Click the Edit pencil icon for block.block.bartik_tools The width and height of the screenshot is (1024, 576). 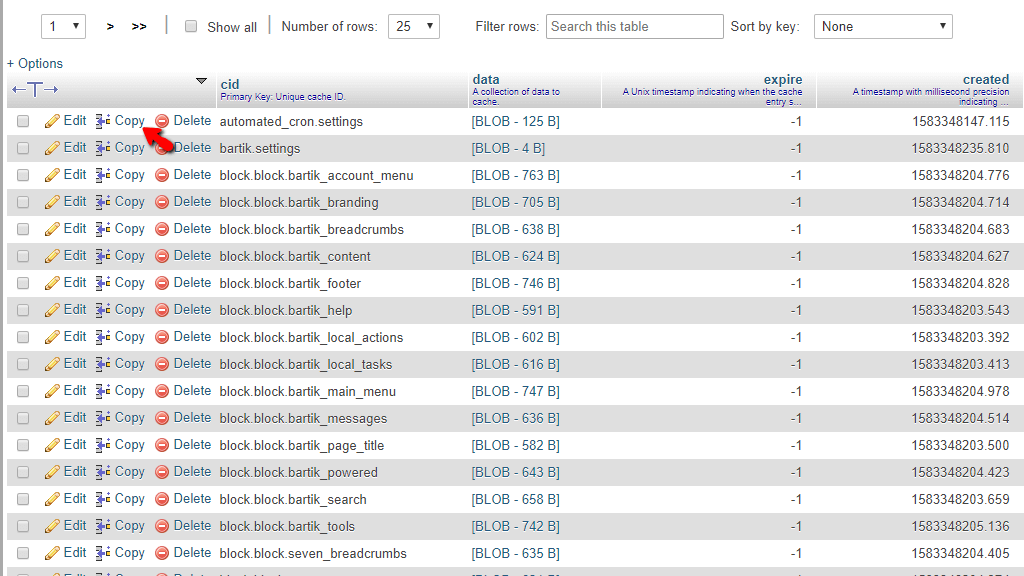tap(52, 526)
